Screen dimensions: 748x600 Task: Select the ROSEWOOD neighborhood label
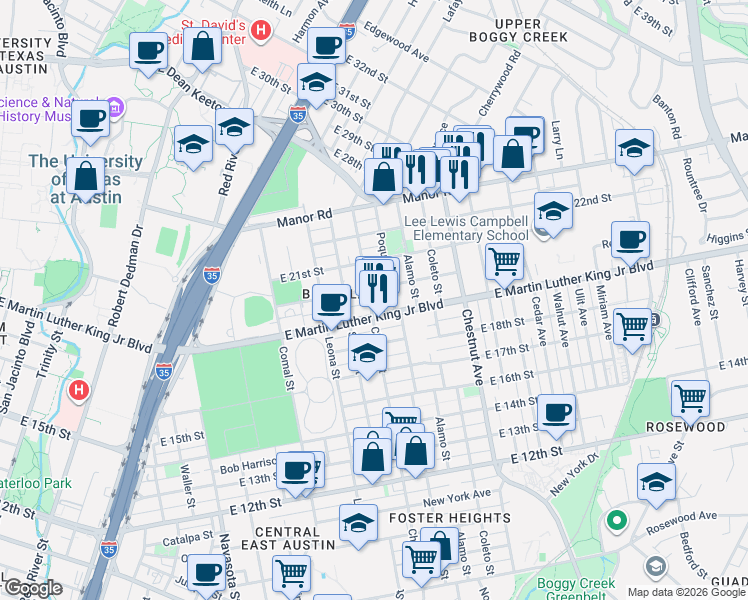click(686, 427)
